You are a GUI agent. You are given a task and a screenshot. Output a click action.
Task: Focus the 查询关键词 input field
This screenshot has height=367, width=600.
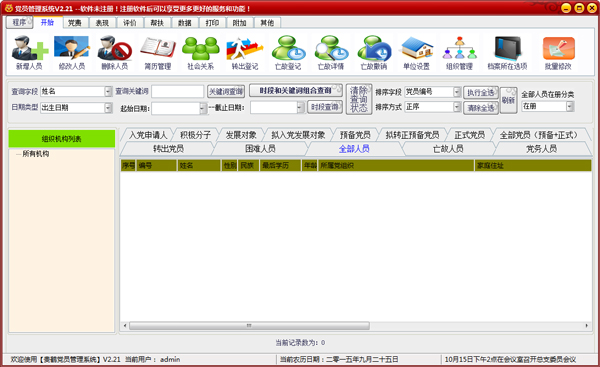[x=178, y=91]
